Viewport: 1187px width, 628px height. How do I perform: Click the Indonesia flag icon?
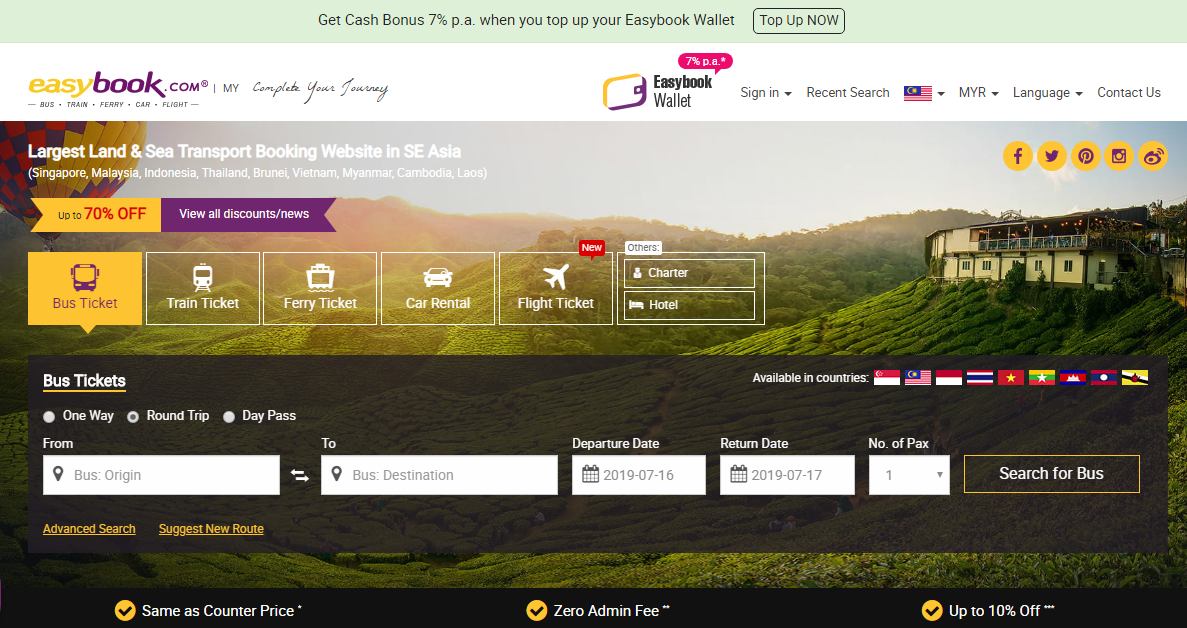pos(949,378)
